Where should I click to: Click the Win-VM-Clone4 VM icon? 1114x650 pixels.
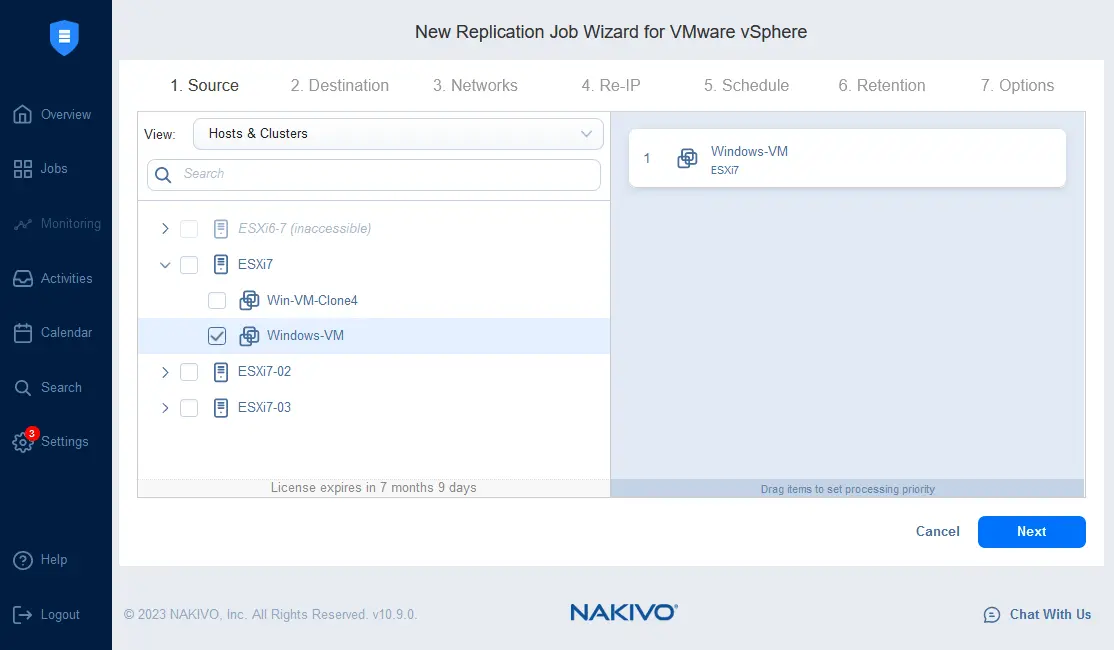pyautogui.click(x=249, y=300)
